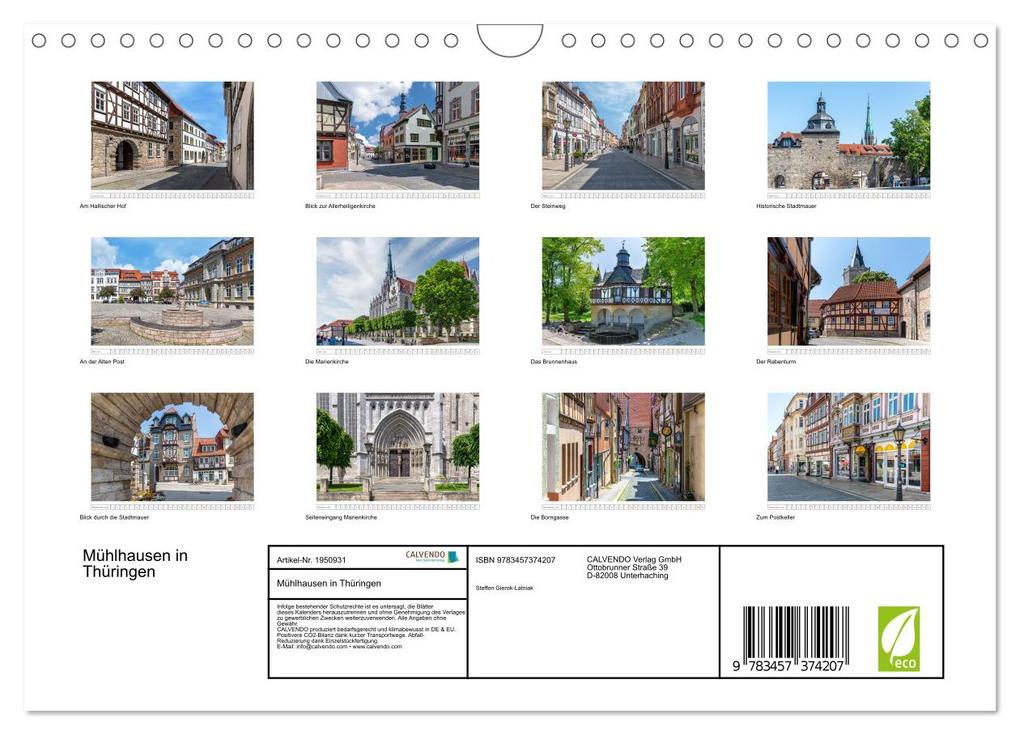Open the 'Zum Postkeller' street thumbnail
Viewport: 1020px width, 735px height.
[846, 447]
